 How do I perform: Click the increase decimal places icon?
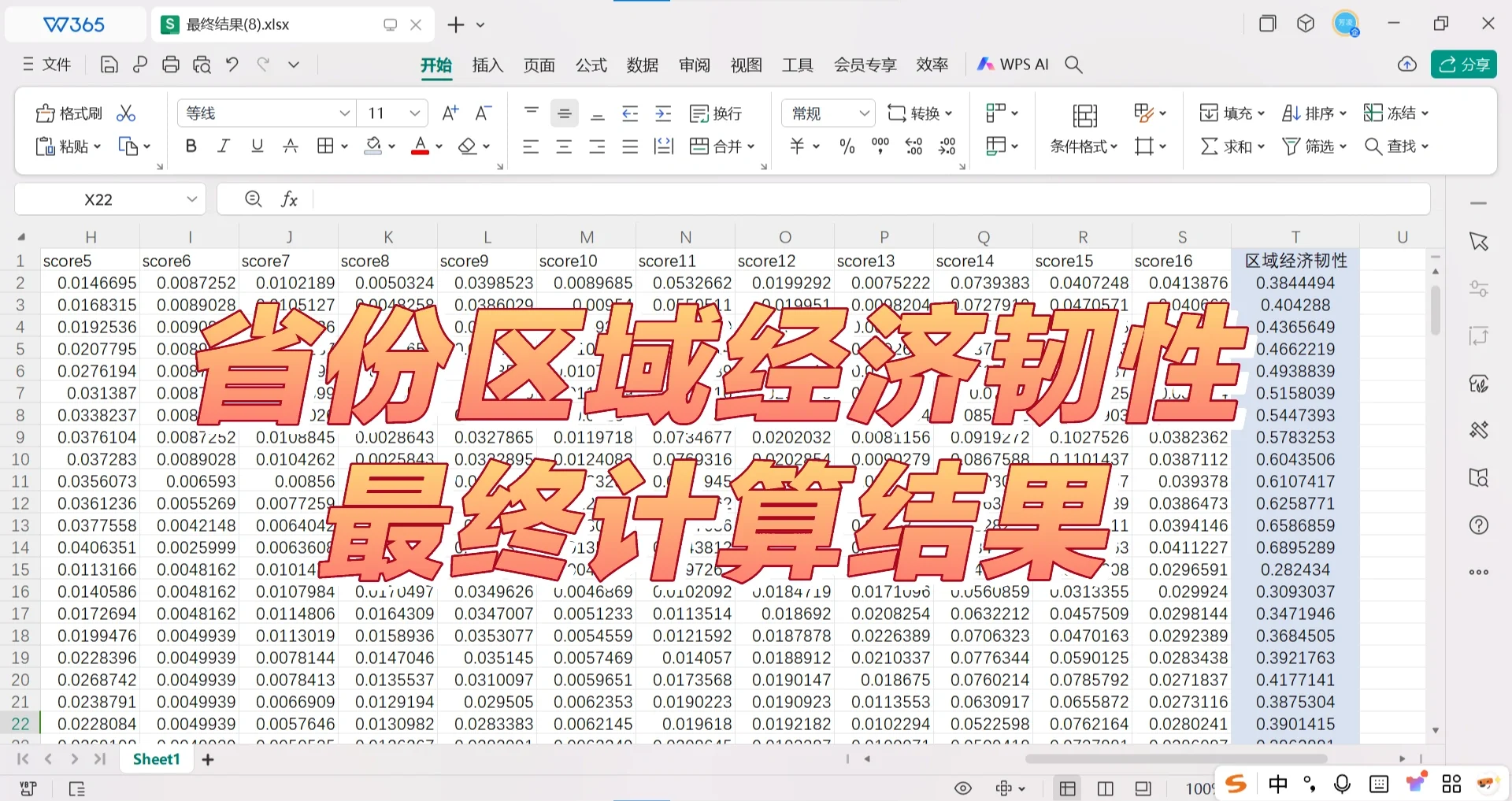(x=913, y=146)
